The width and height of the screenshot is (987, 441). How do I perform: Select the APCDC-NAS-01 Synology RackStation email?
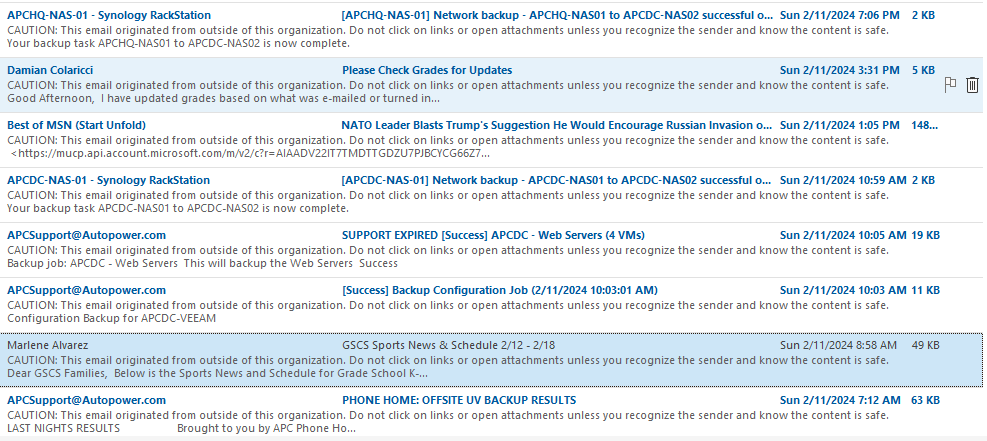[x=108, y=180]
